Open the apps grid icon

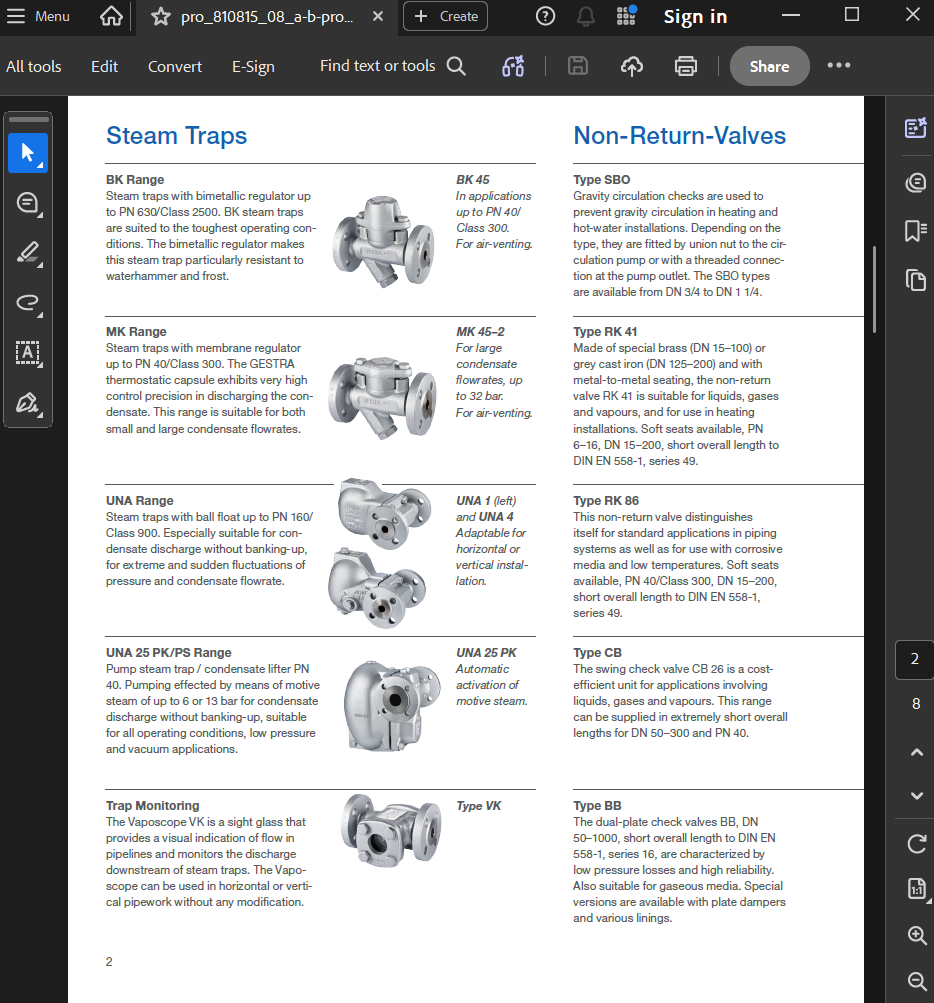point(626,15)
